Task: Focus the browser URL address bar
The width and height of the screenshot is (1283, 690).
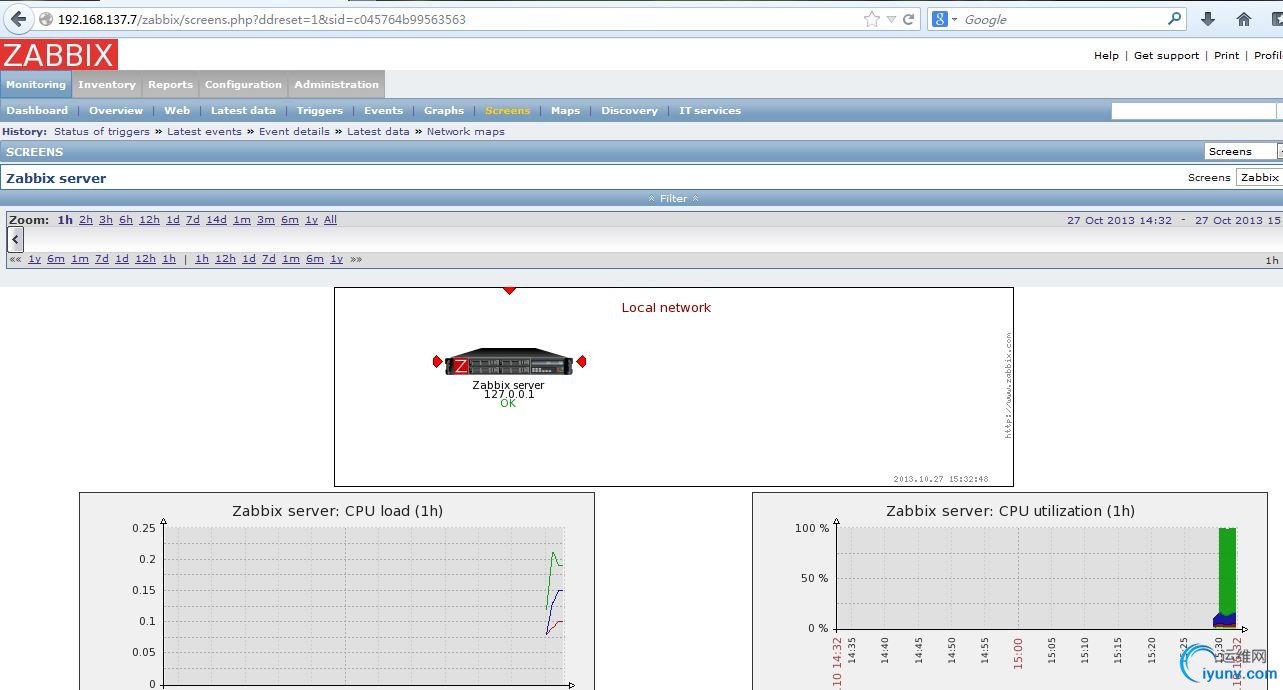Action: coord(458,19)
